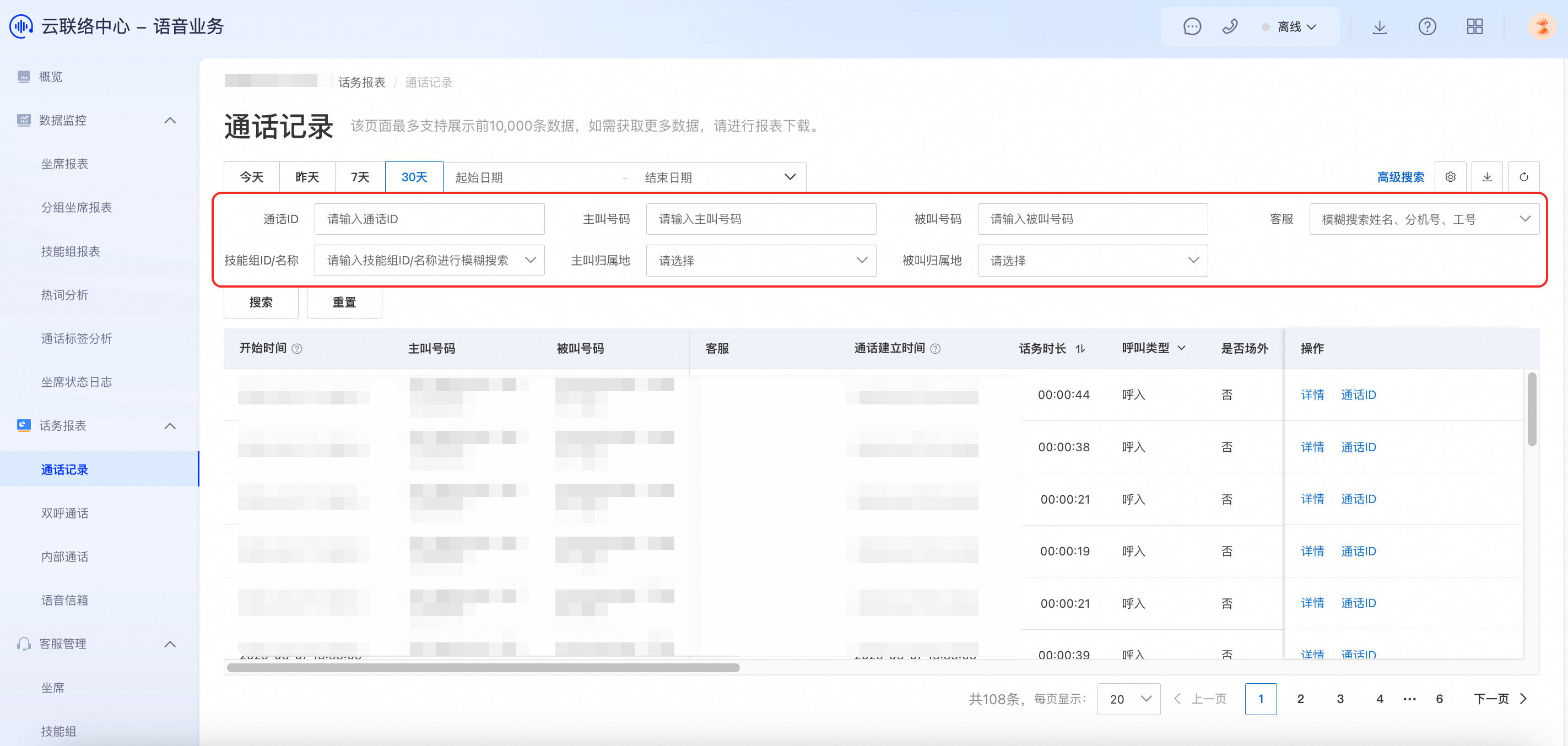The image size is (1568, 746).
Task: Open 语音信箱 in sidebar
Action: (64, 601)
